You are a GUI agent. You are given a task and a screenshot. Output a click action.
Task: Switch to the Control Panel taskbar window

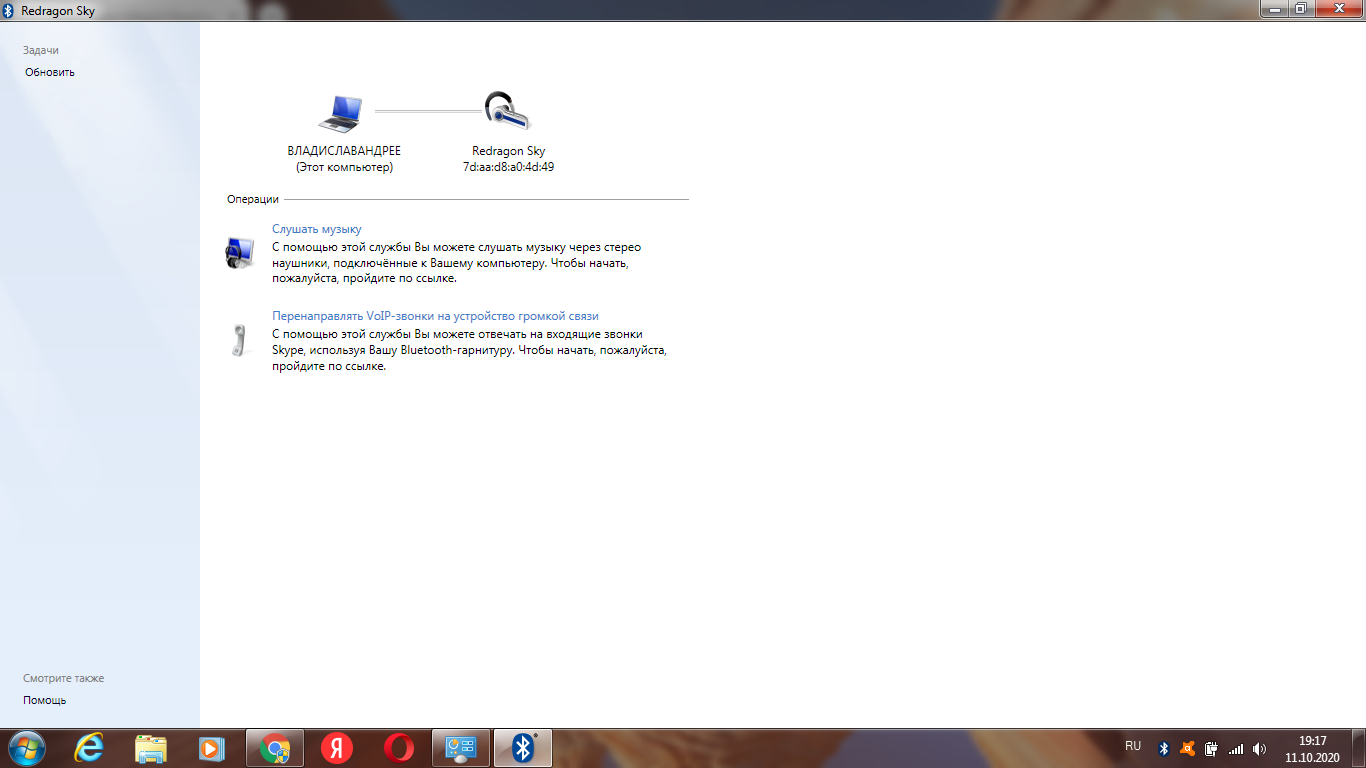click(x=461, y=748)
